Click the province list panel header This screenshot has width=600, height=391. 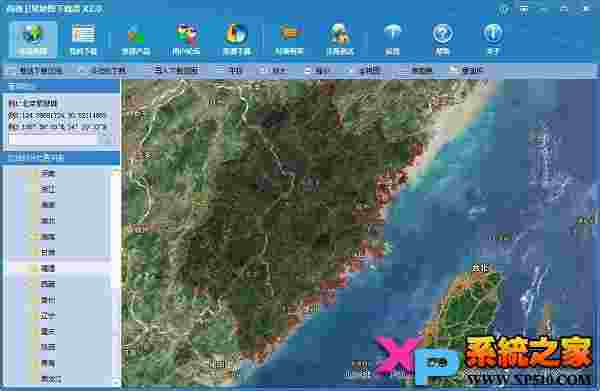60,157
